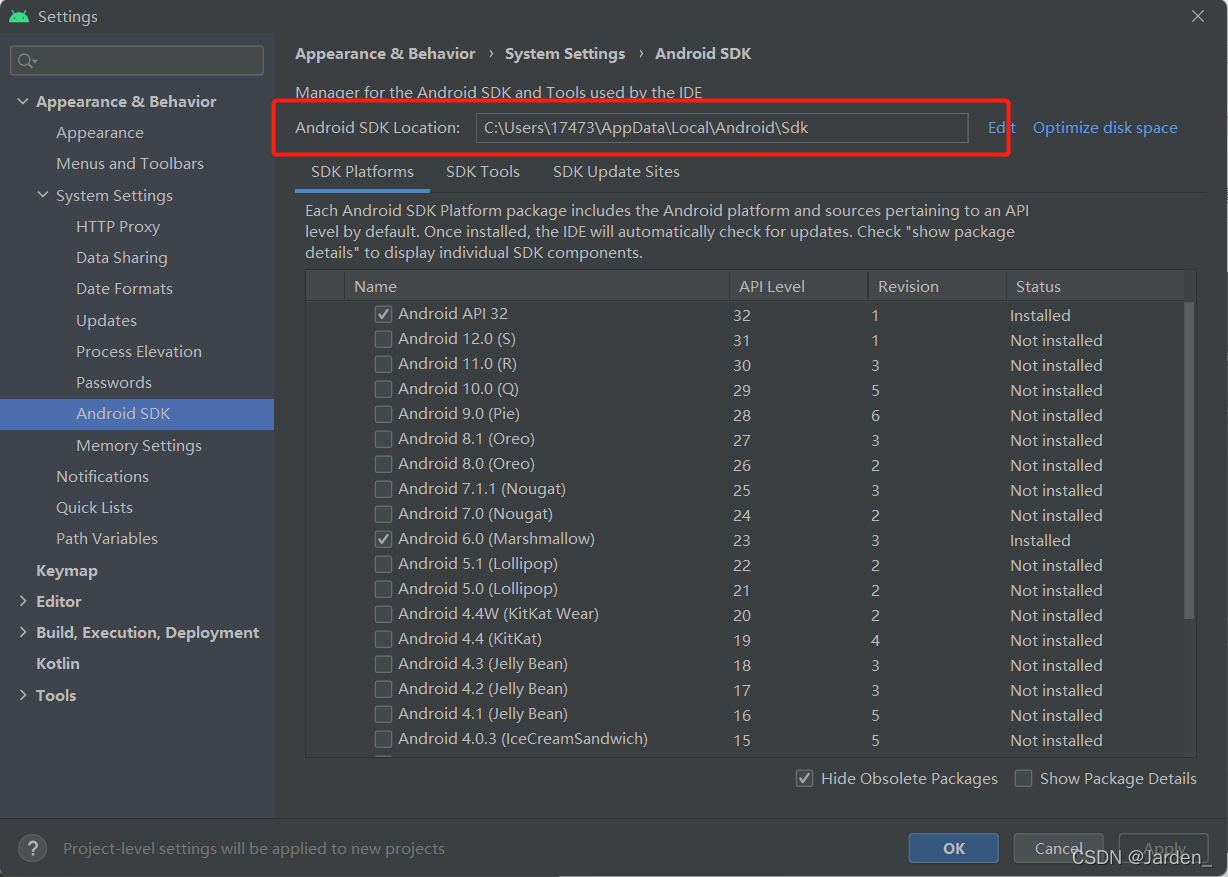Switch to the SDK Platforms tab
The image size is (1228, 877).
pos(362,172)
